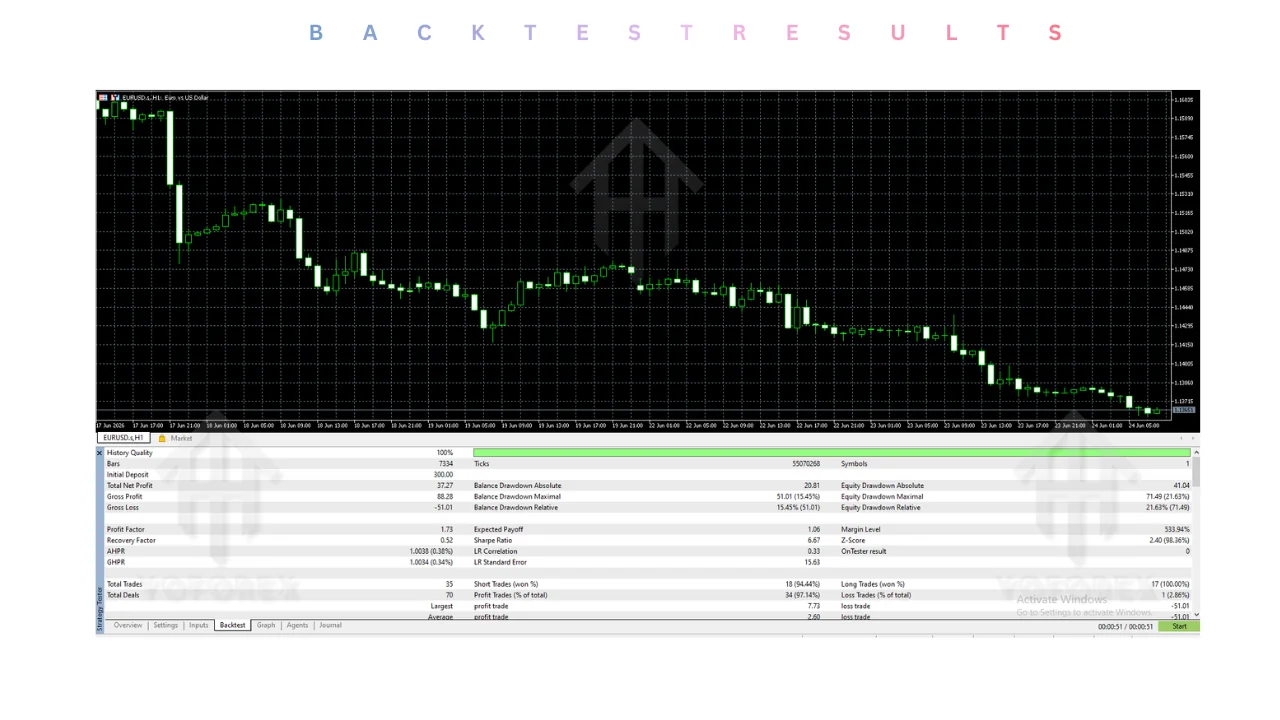Click Loss Trades value 1 (2.86%)
This screenshot has height=720, width=1280.
pos(1174,596)
